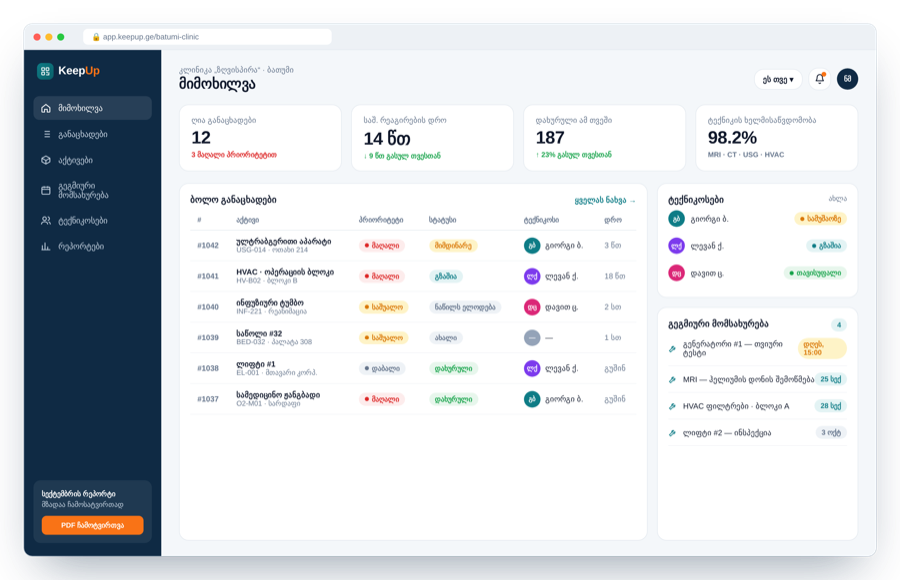Click asset ინფუზიური ტუმბო
Viewport: 900px width, 580px height.
pyautogui.click(x=270, y=303)
